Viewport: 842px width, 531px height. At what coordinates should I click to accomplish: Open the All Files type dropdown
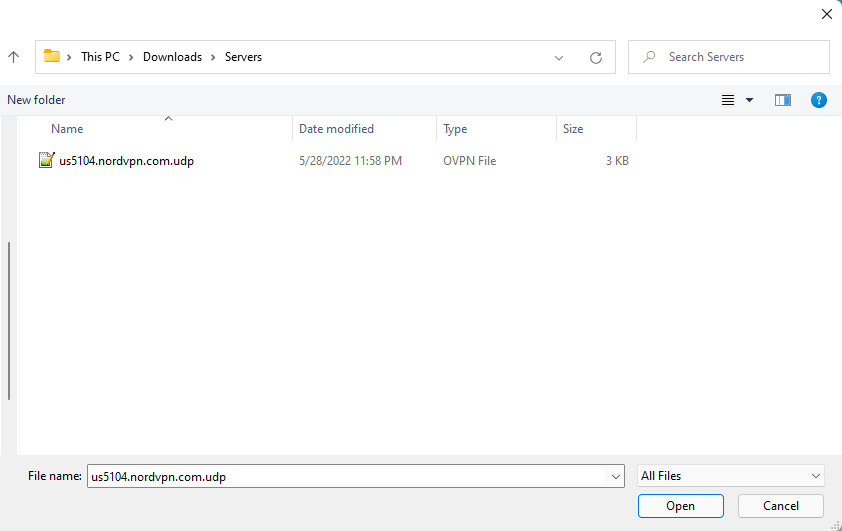coord(731,476)
